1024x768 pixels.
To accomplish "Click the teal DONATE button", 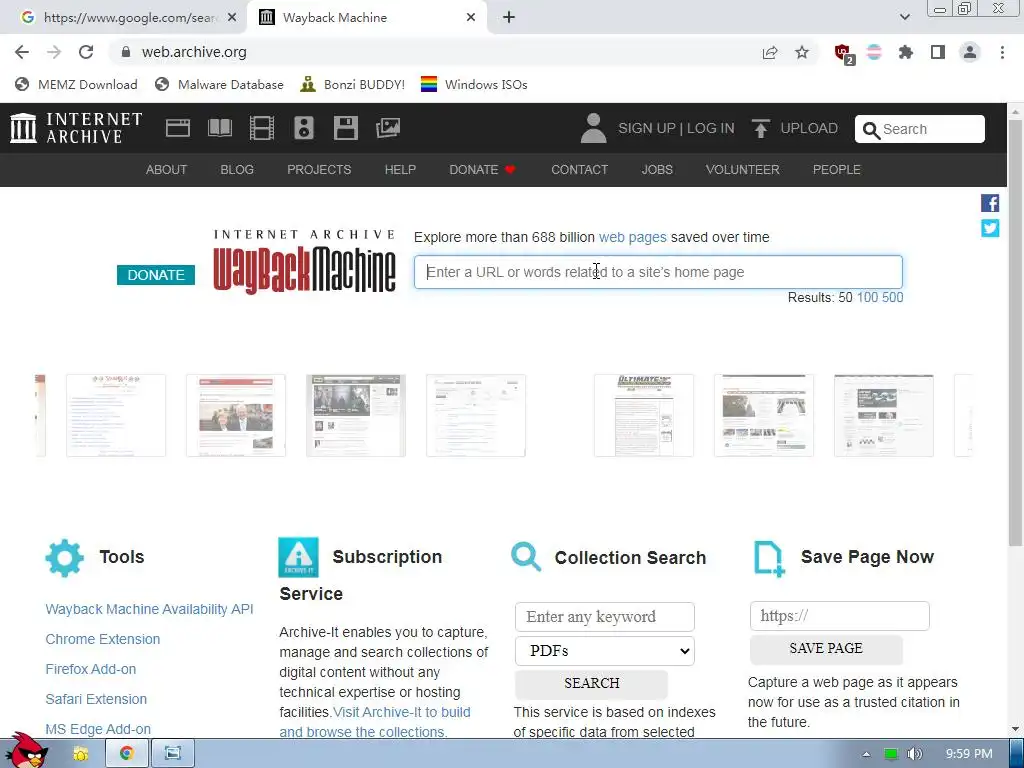I will pos(156,275).
